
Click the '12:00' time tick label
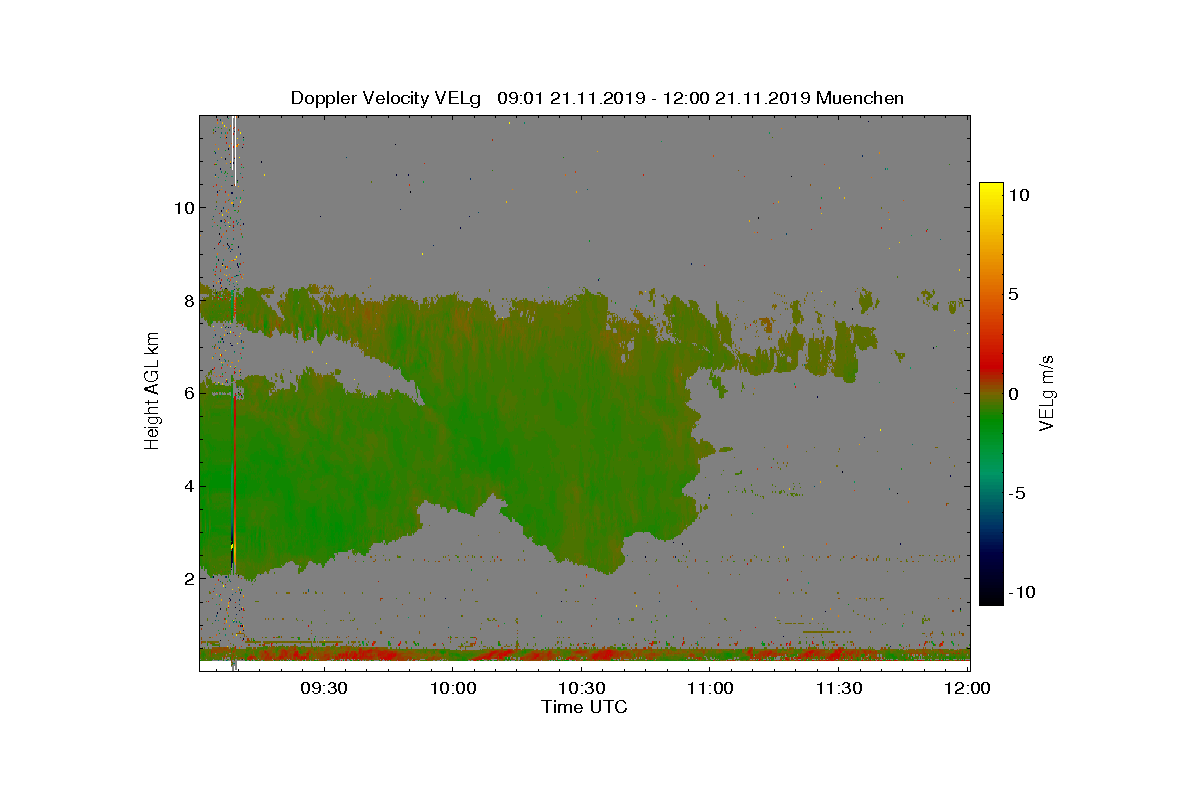tap(968, 688)
